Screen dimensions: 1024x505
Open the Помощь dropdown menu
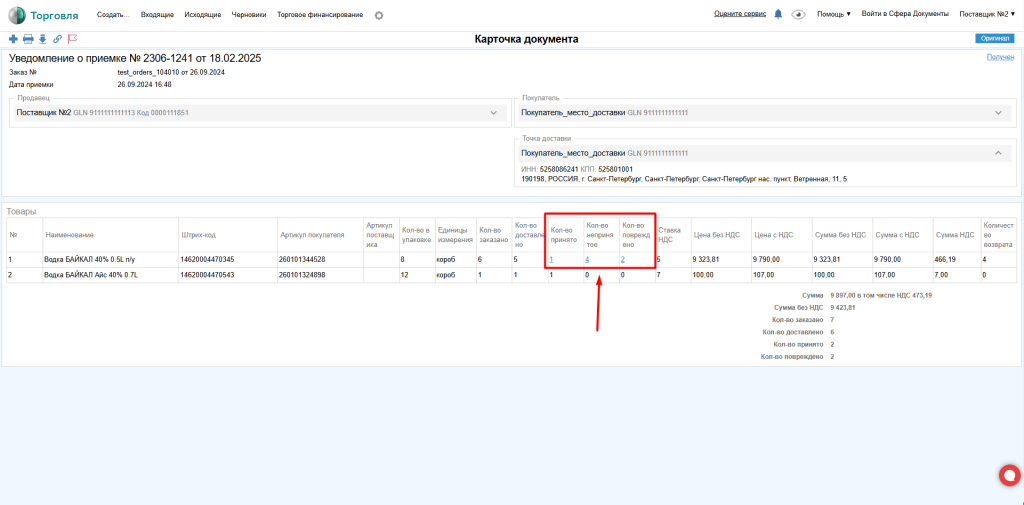[x=833, y=15]
